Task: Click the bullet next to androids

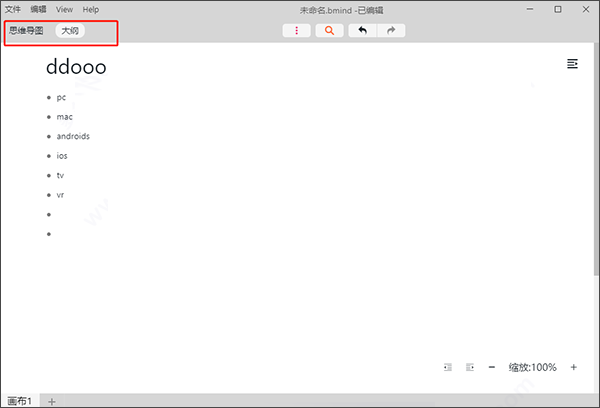Action: pos(49,137)
